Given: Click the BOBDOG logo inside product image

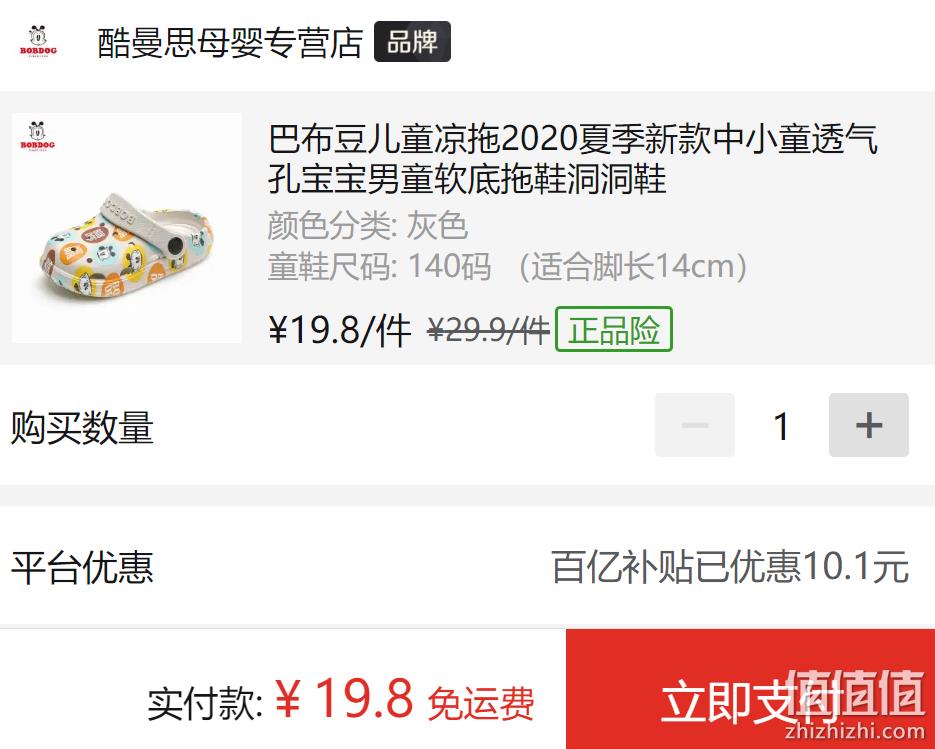Looking at the screenshot, I should 37,136.
